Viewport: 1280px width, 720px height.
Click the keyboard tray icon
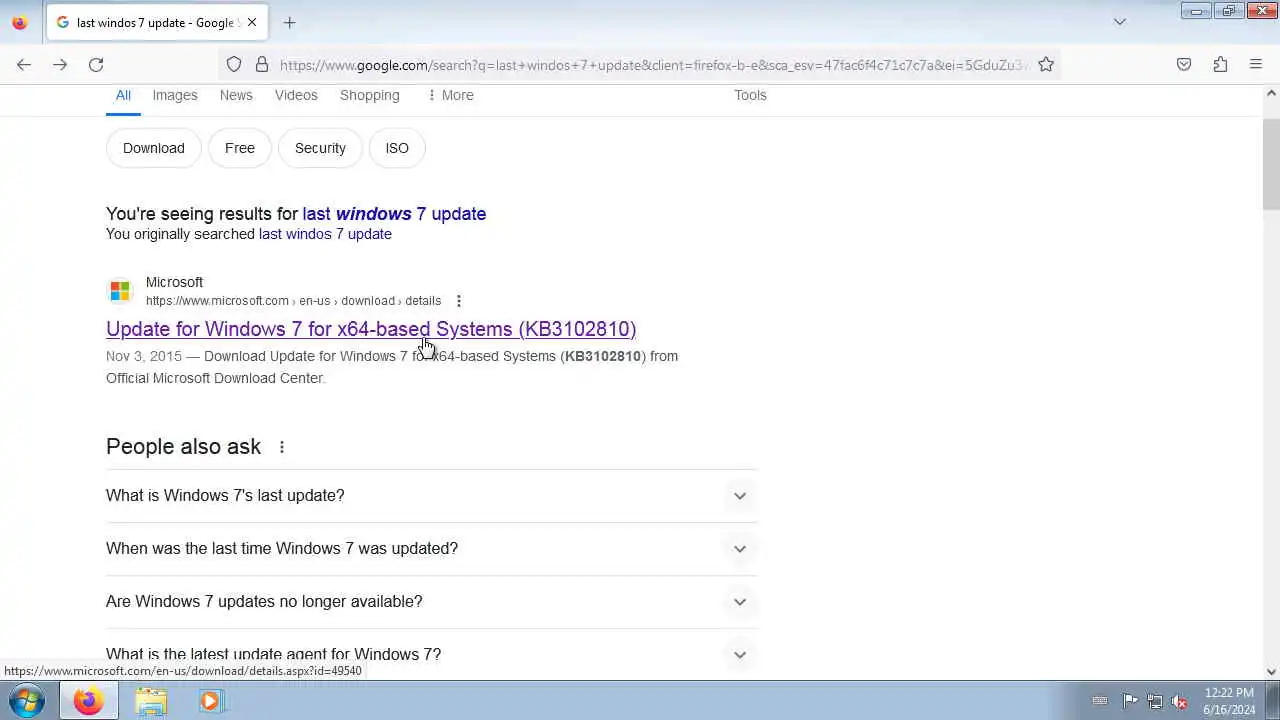click(1100, 701)
